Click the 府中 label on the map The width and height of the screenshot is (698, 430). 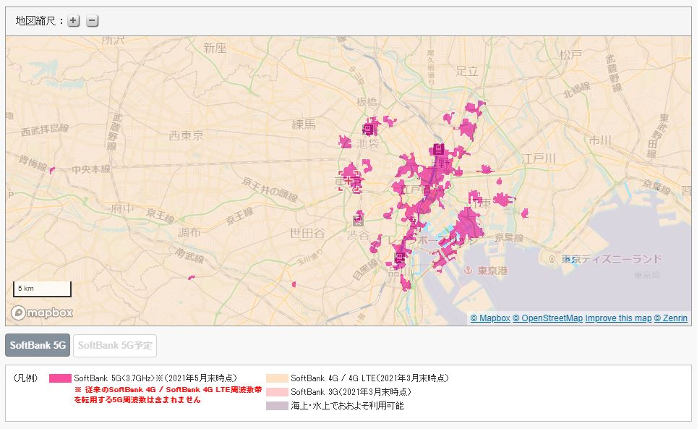(x=122, y=208)
